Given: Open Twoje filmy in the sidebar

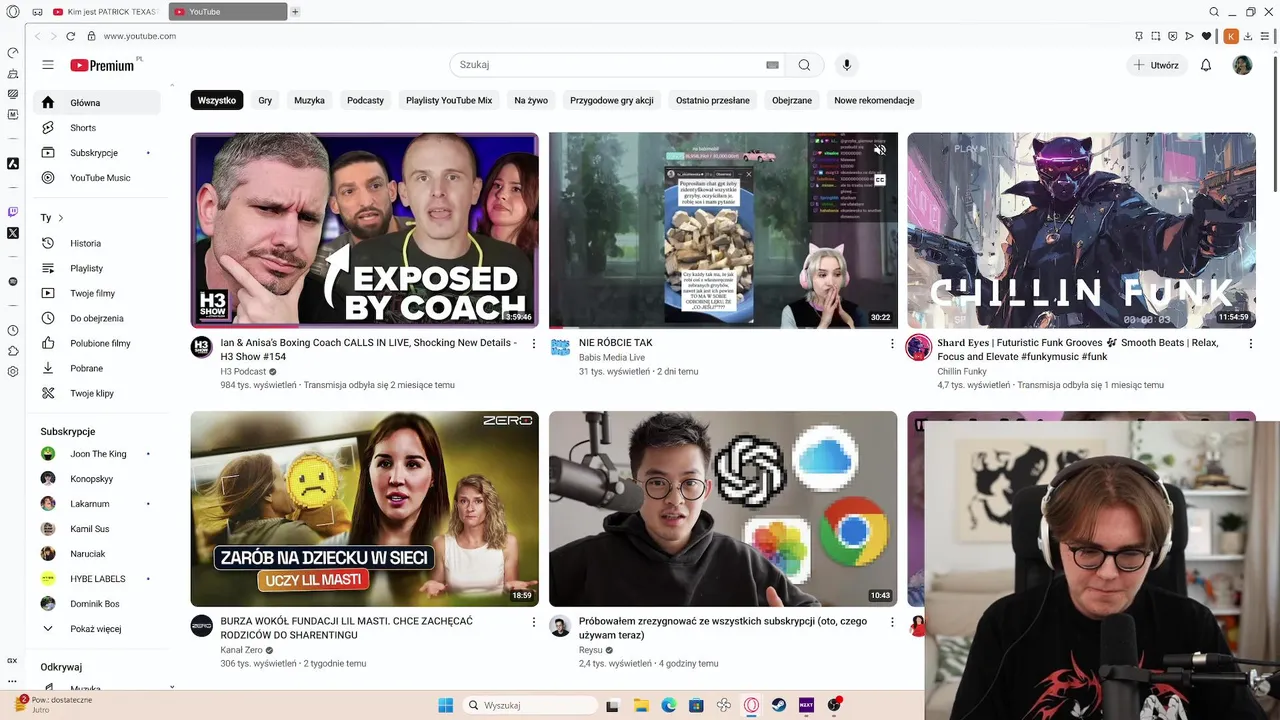Looking at the screenshot, I should pyautogui.click(x=96, y=293).
